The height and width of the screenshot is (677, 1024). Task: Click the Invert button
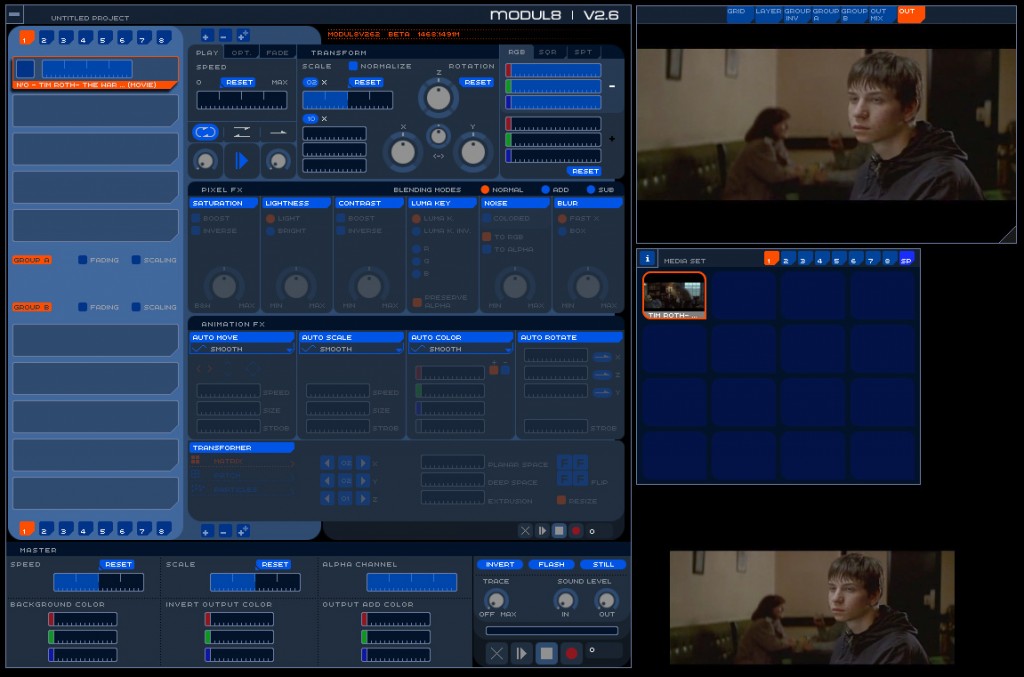(500, 564)
